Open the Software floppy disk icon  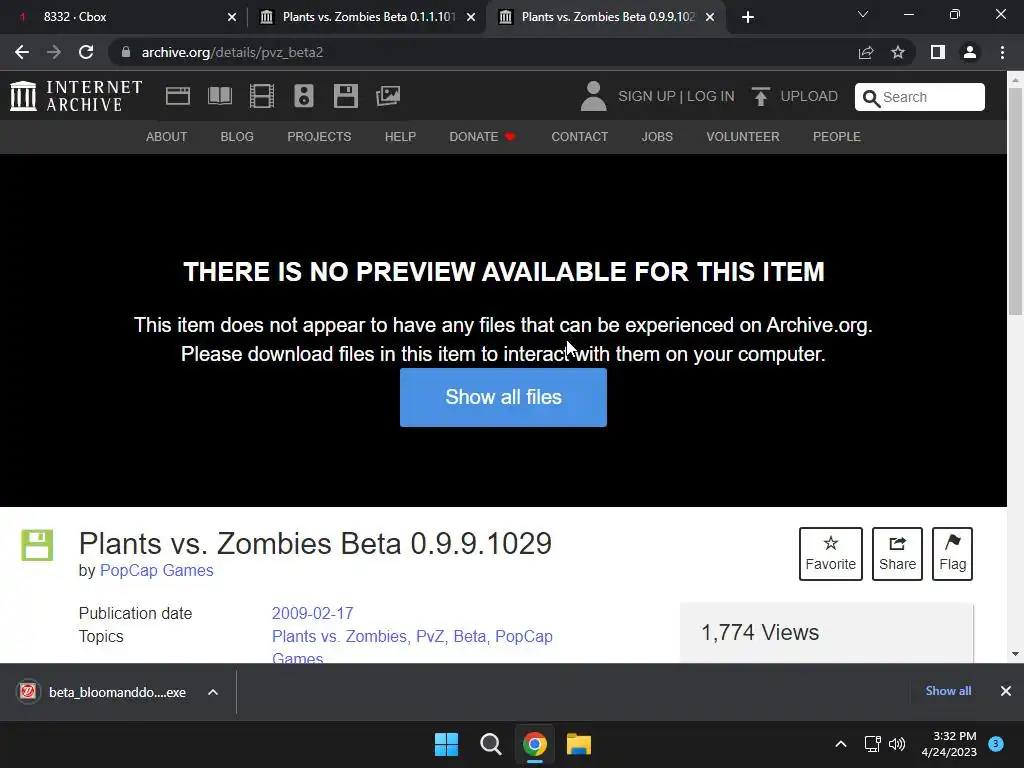[x=345, y=96]
